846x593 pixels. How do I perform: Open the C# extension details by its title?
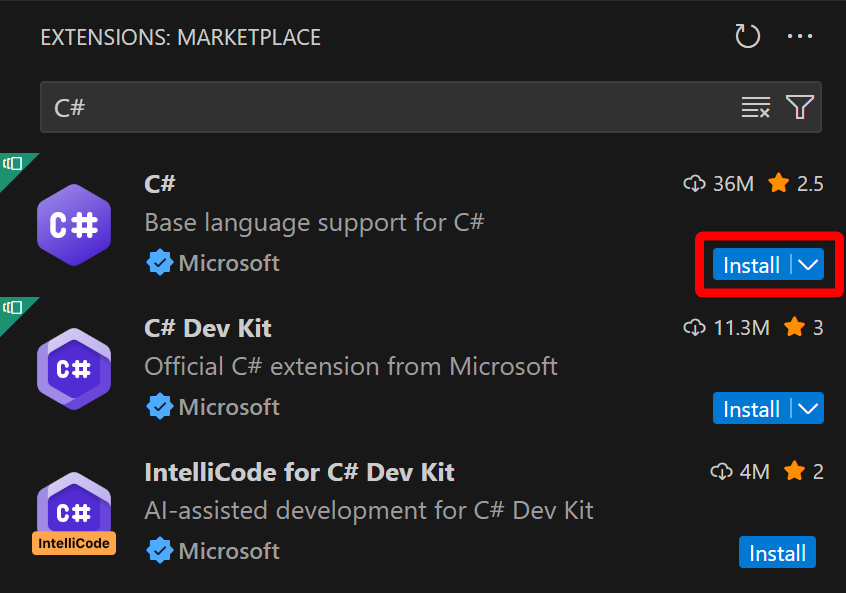click(x=160, y=183)
